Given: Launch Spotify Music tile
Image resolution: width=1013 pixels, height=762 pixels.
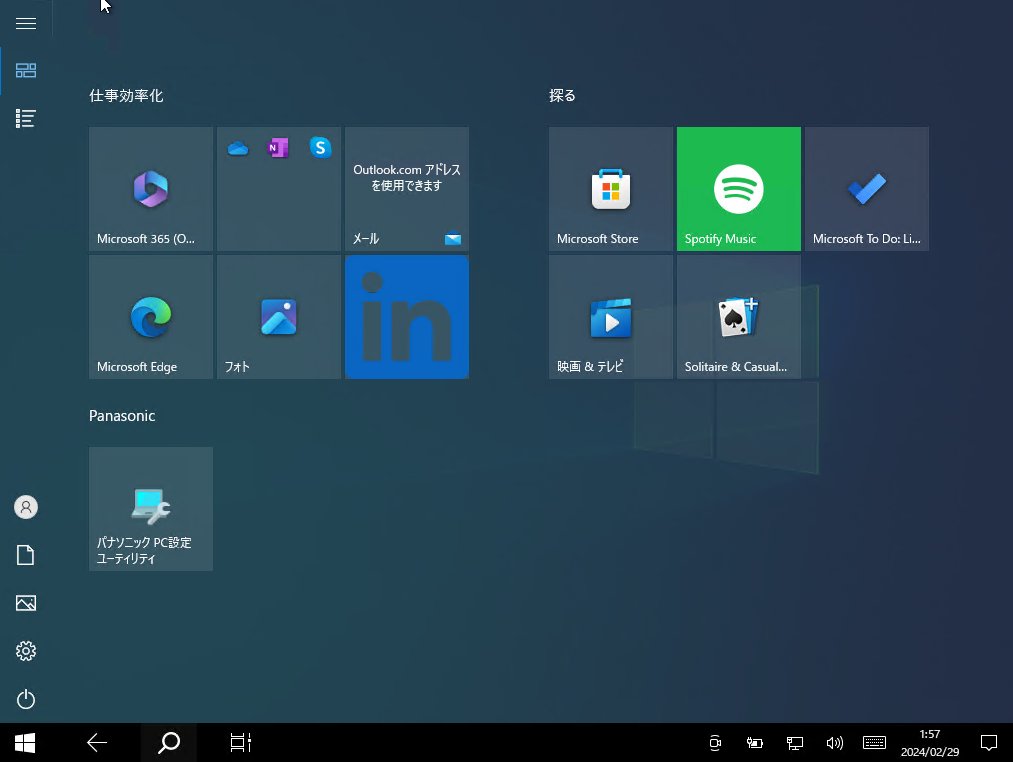Looking at the screenshot, I should [x=738, y=189].
